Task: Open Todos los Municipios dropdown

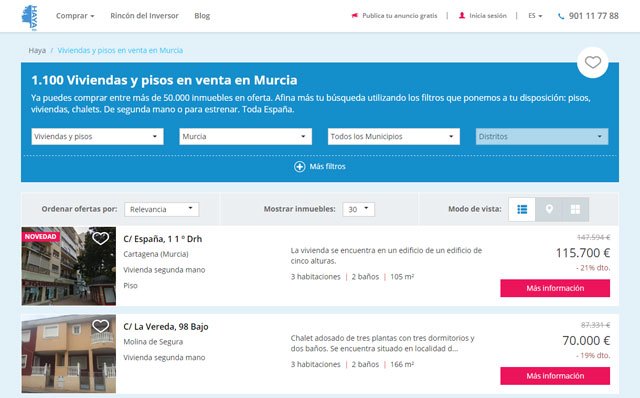Action: (393, 136)
